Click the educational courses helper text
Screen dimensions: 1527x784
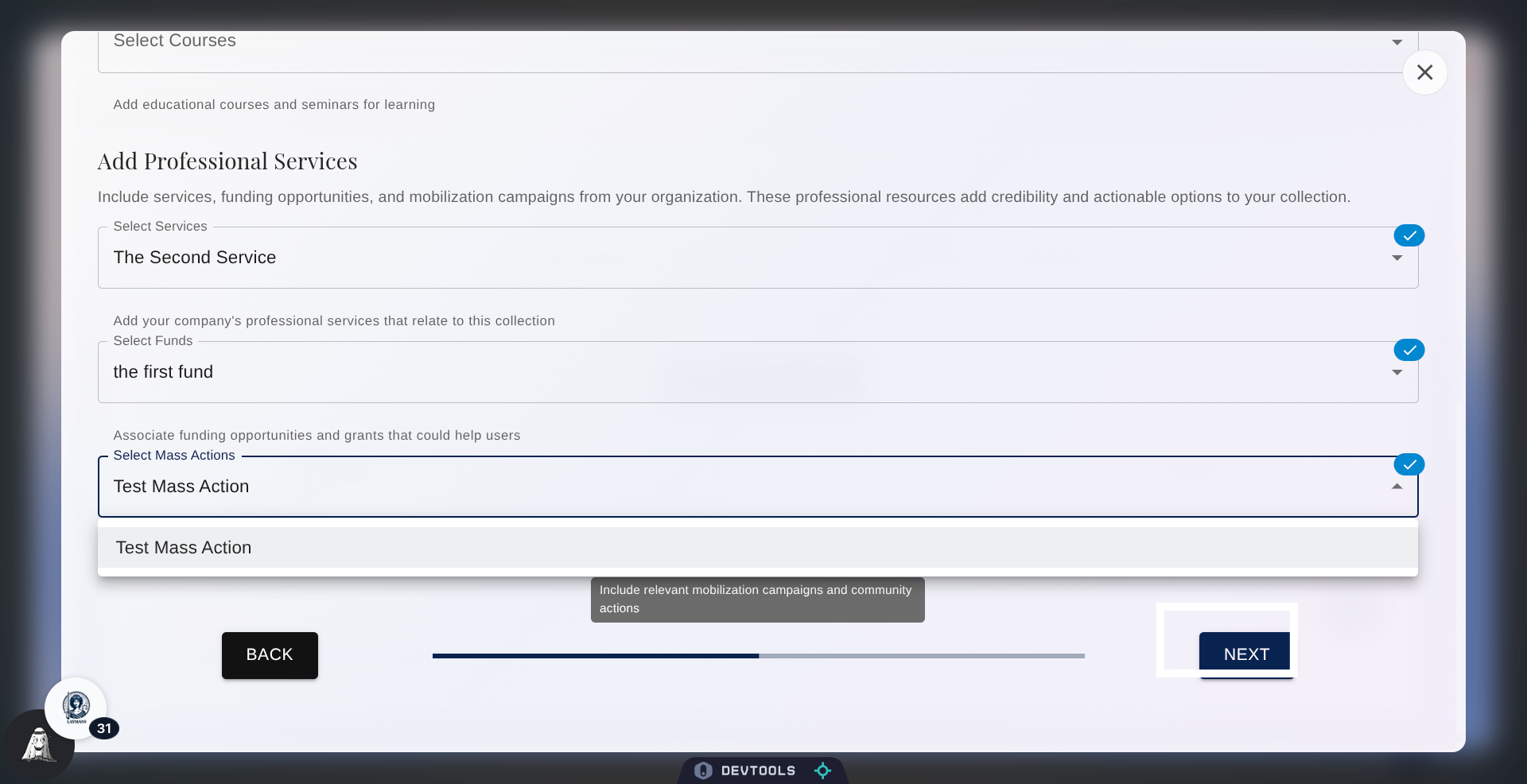coord(274,105)
